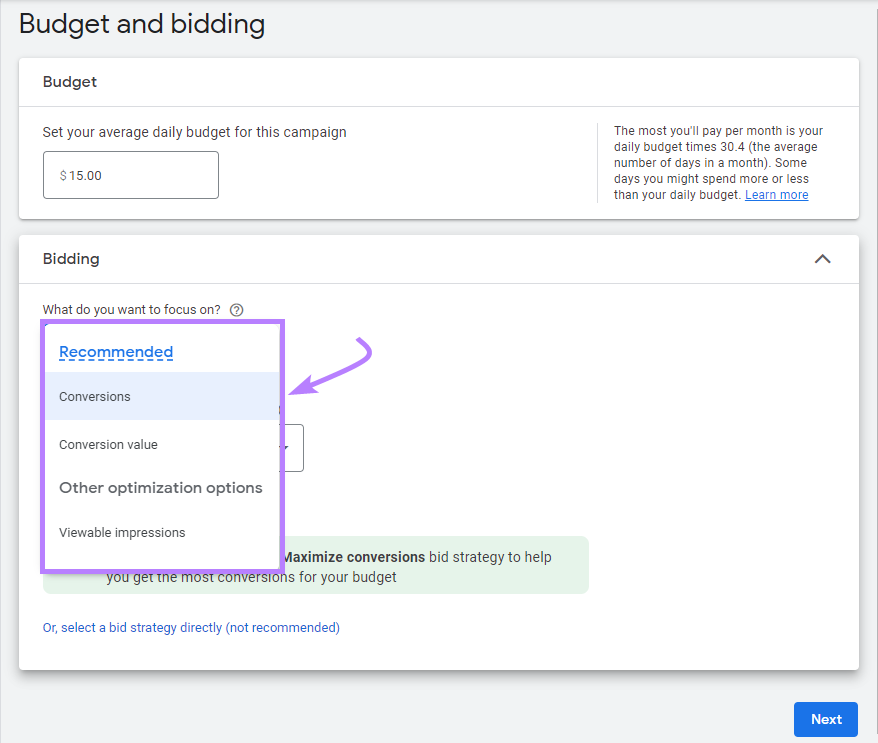Pick Viewable impressions optimization option
The image size is (878, 743).
point(162,532)
